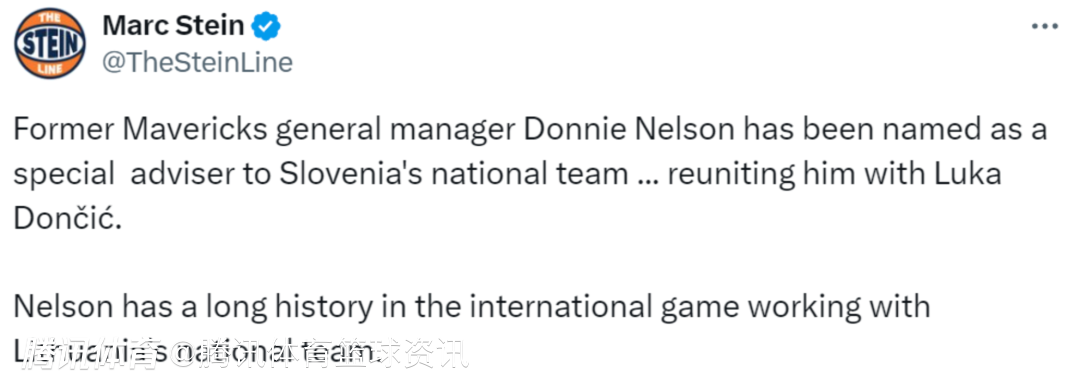Click the @TheSteinLine handle
Image resolution: width=1080 pixels, height=389 pixels.
(x=198, y=63)
